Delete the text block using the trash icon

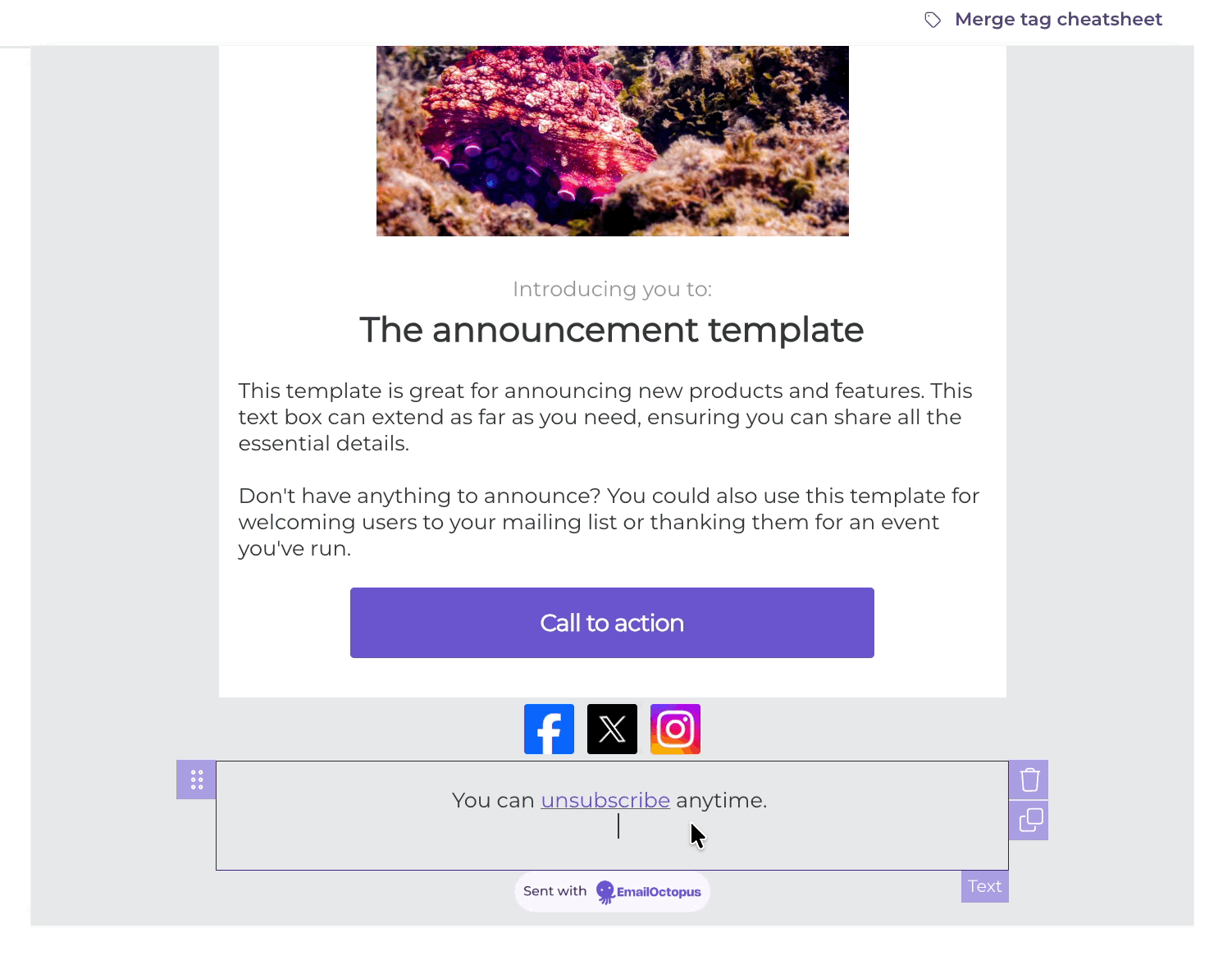pos(1029,780)
